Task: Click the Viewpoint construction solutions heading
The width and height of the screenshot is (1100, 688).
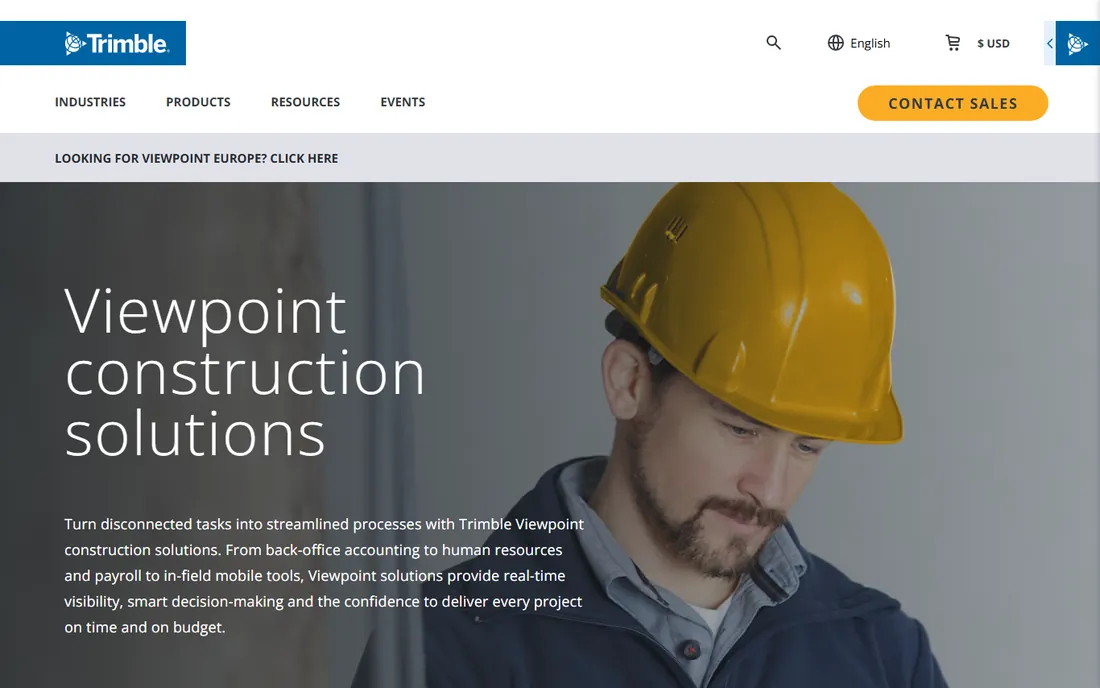Action: 244,372
